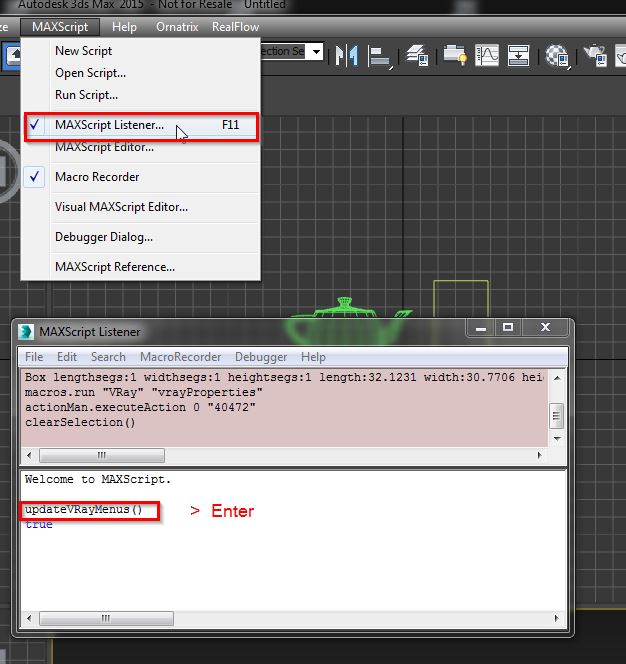The width and height of the screenshot is (626, 664).
Task: Click the MAXScript Listener window app icon
Action: (26, 332)
